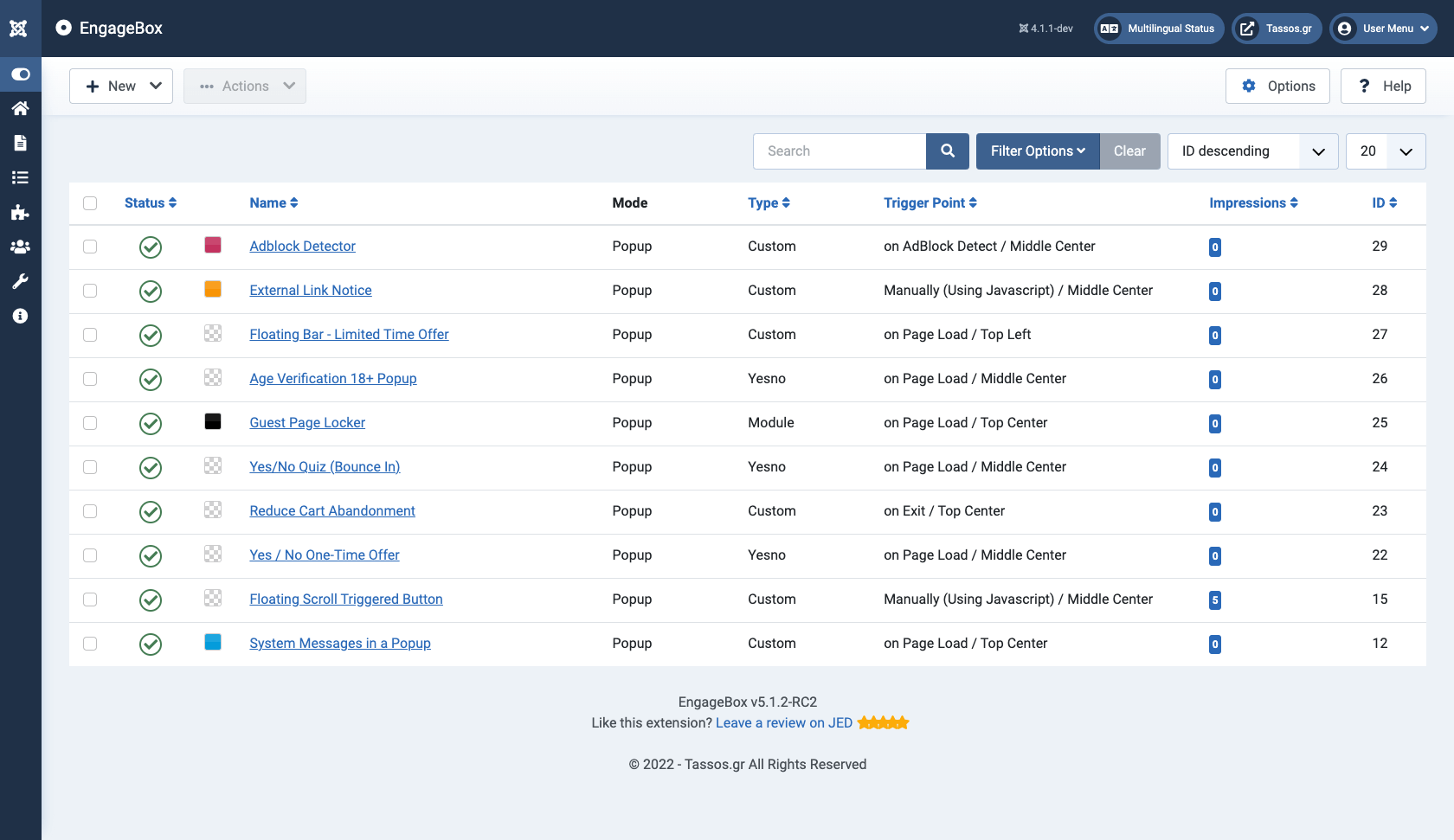Image resolution: width=1454 pixels, height=840 pixels.
Task: Toggle published status for Reduce Cart Abandonment
Action: [151, 512]
